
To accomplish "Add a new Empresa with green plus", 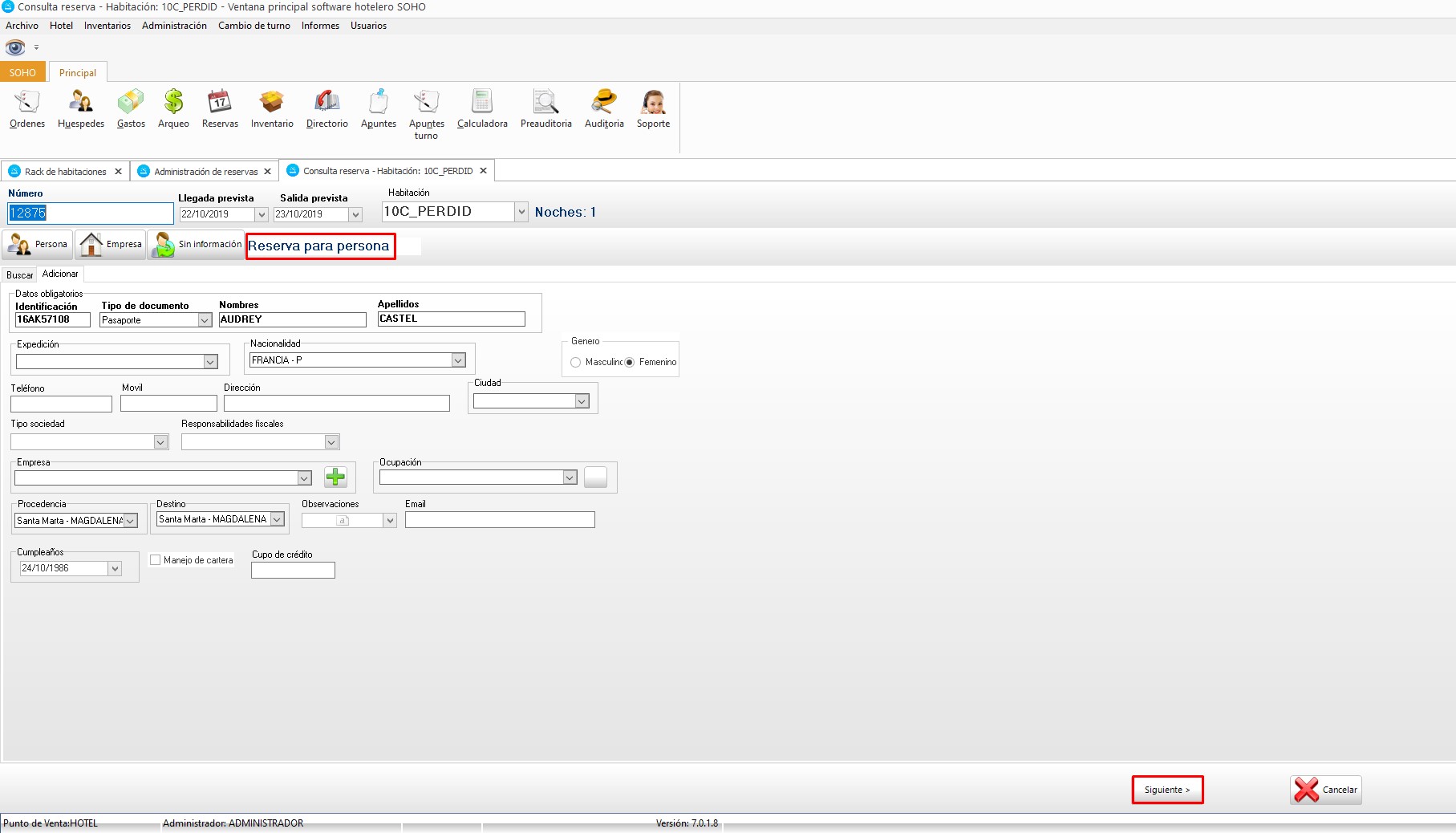I will [335, 477].
